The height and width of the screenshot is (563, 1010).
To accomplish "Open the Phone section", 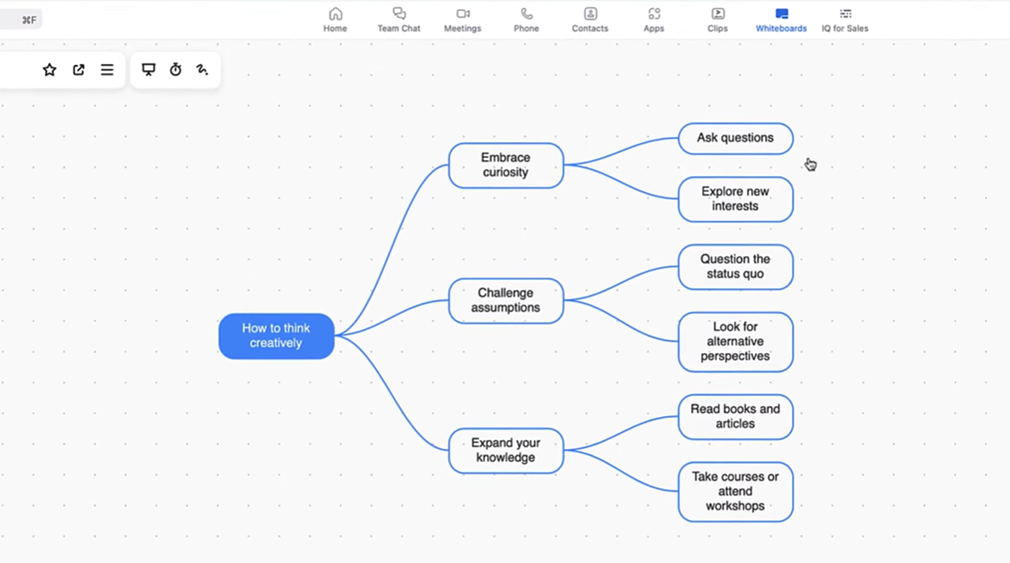I will click(x=526, y=19).
